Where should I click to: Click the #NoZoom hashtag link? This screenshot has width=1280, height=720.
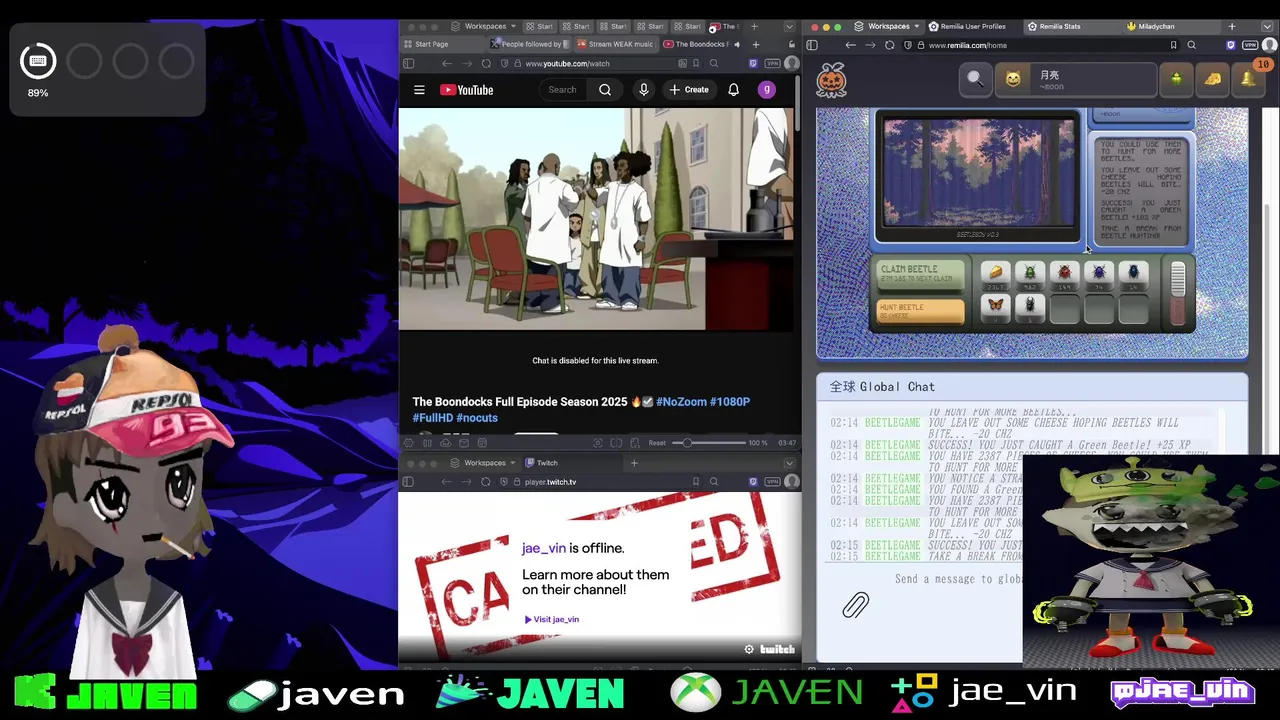coord(681,402)
